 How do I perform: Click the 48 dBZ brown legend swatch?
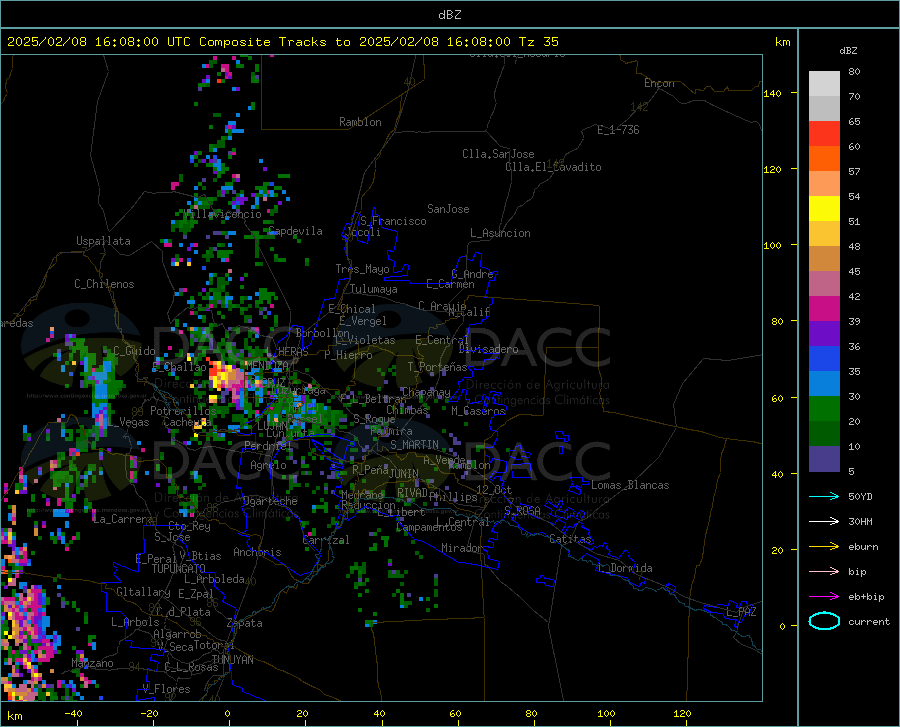[x=824, y=258]
